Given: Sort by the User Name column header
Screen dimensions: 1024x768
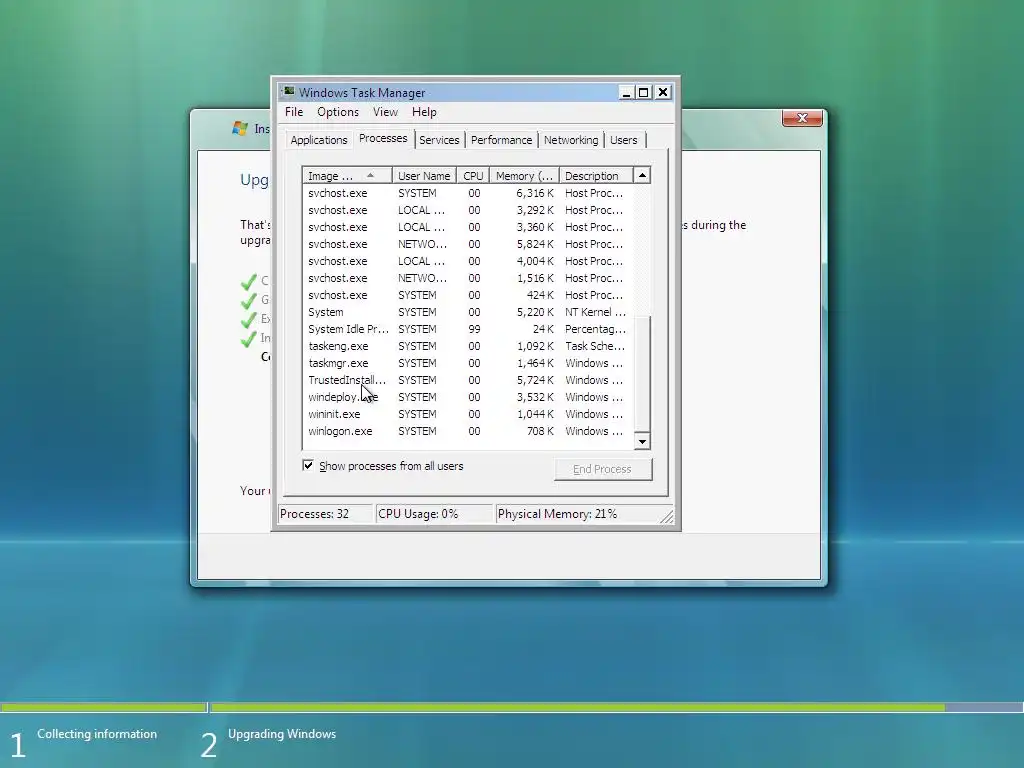Looking at the screenshot, I should tap(424, 176).
